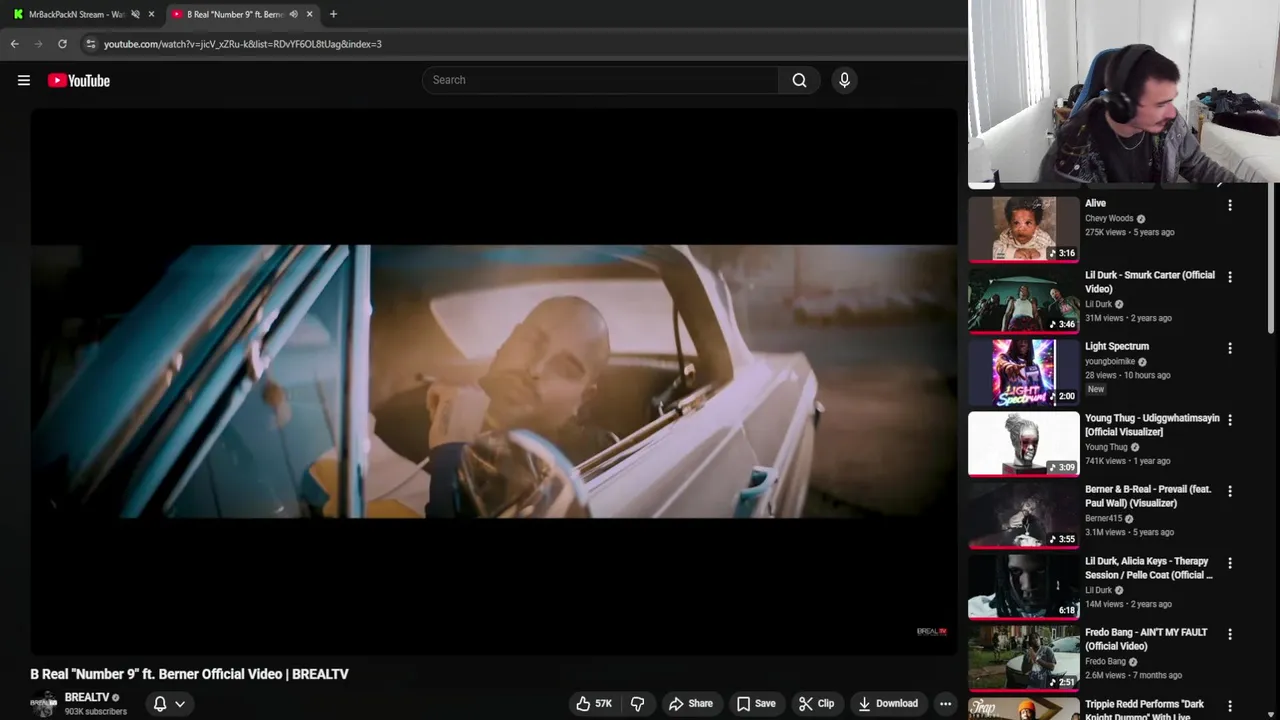This screenshot has height=720, width=1280.
Task: Open options for Smurk Carter video
Action: [x=1230, y=277]
